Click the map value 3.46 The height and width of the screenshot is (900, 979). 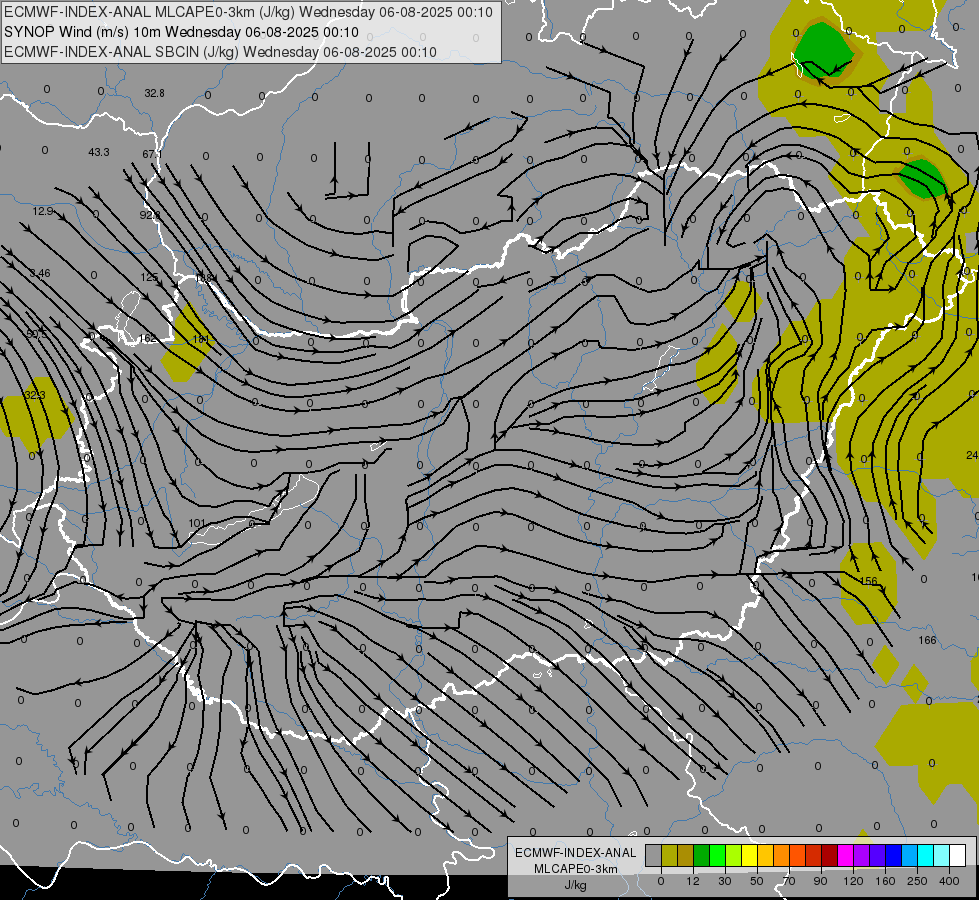point(40,273)
